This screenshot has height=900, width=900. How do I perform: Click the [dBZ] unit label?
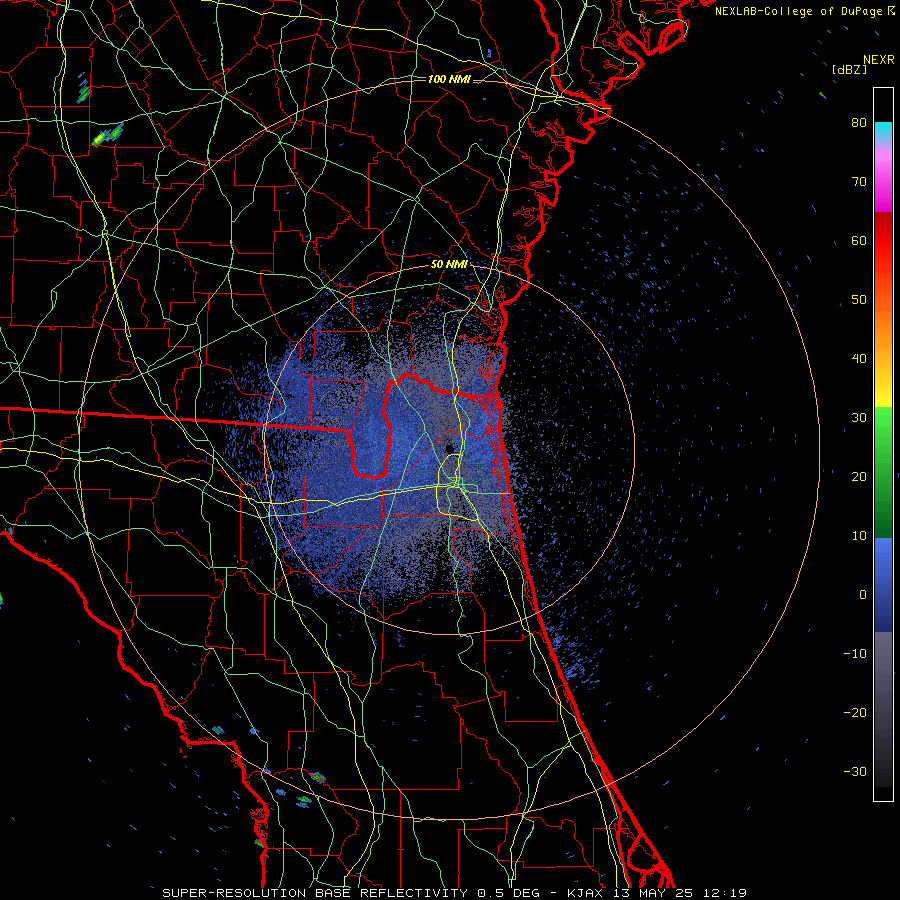tap(849, 69)
